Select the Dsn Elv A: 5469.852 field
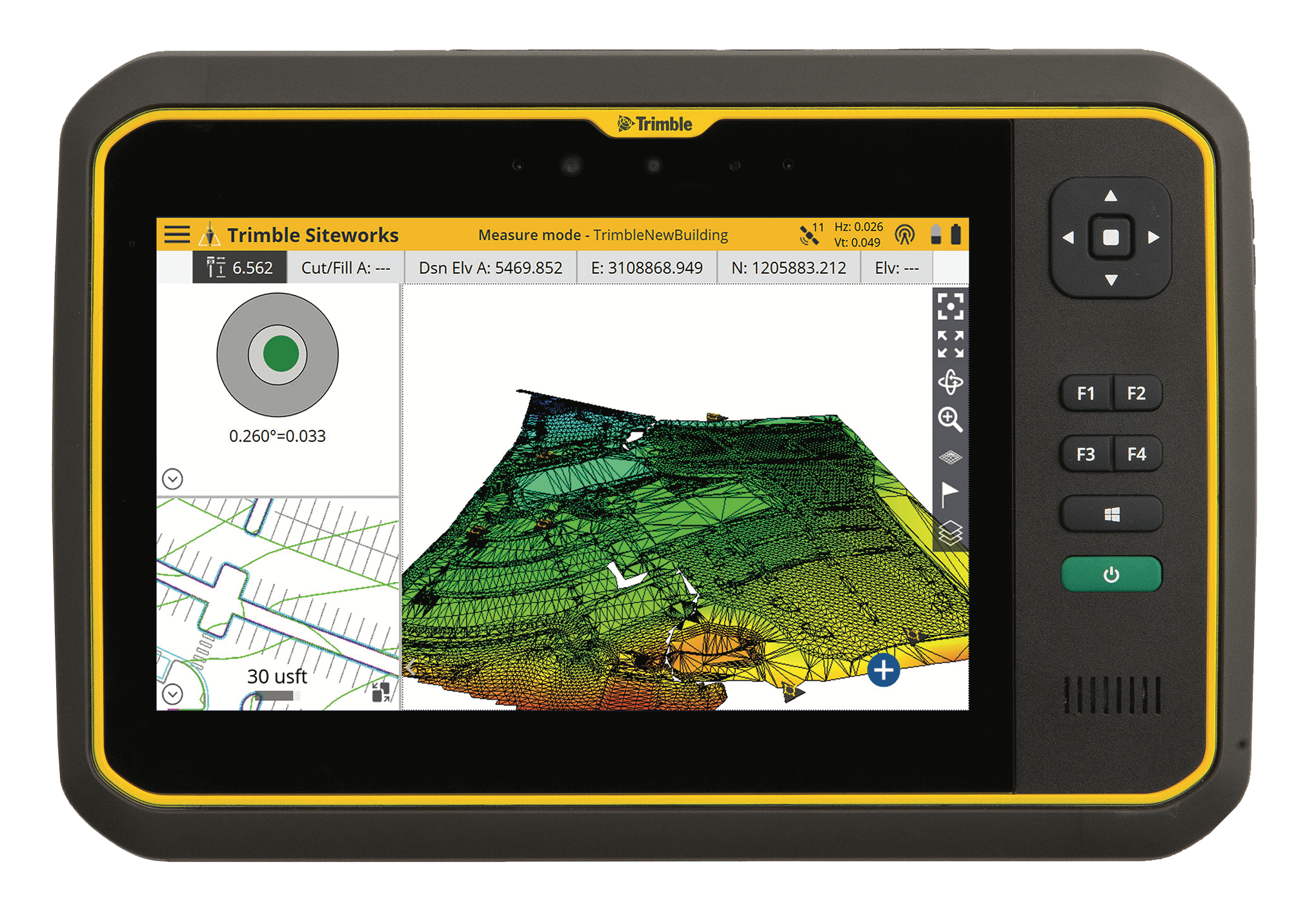 pos(491,267)
